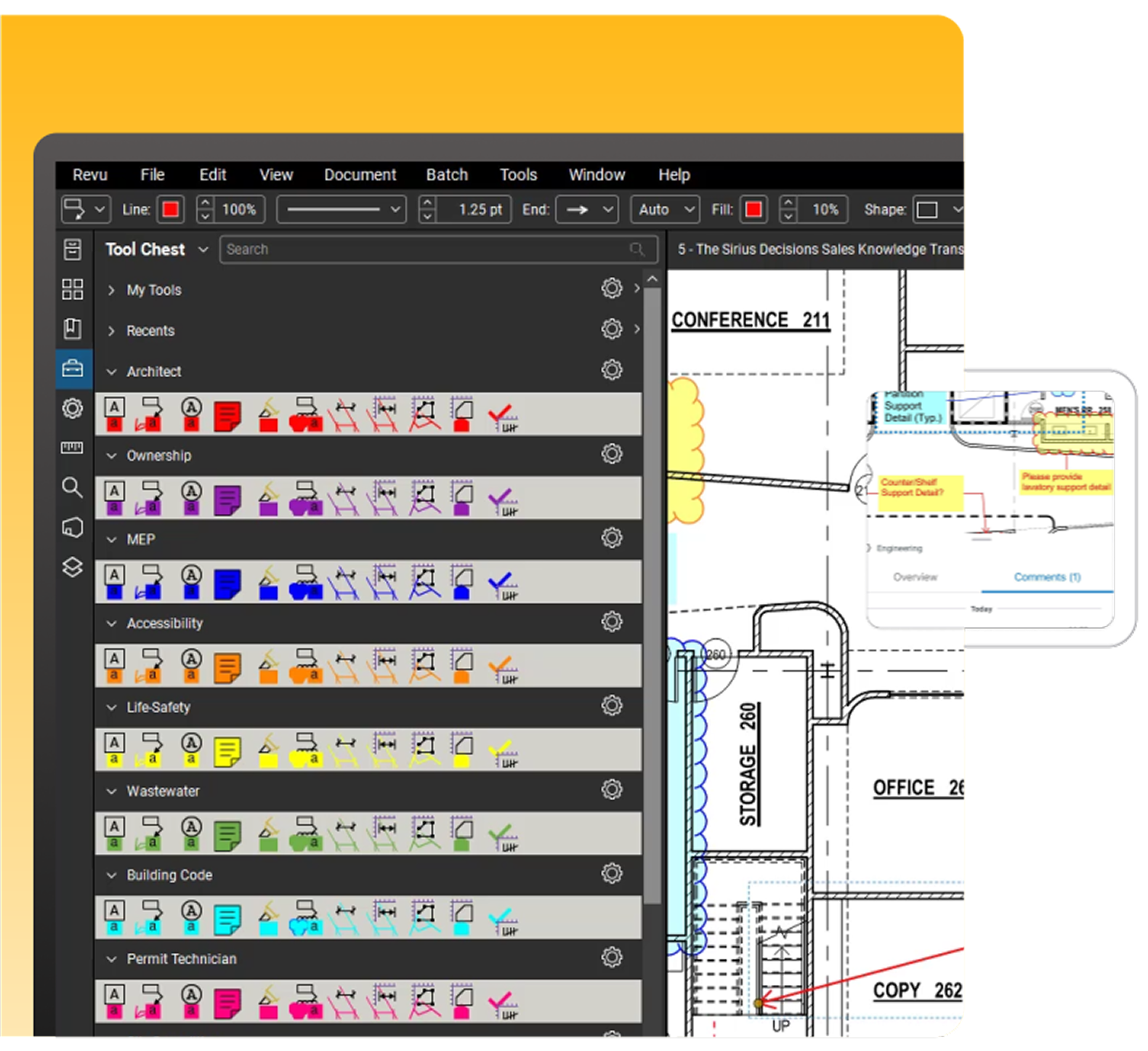
Task: Click the red Line color swatch
Action: pyautogui.click(x=171, y=209)
